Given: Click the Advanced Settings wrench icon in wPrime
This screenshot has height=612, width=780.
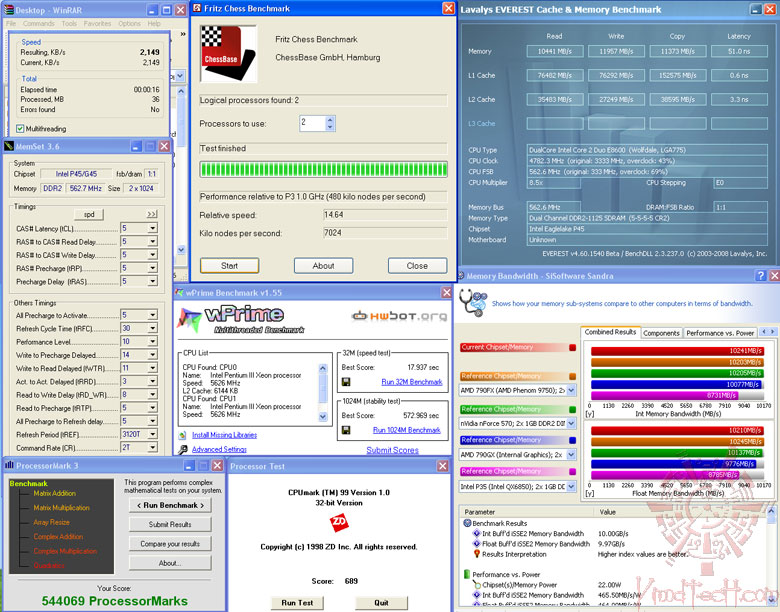Looking at the screenshot, I should [x=183, y=449].
